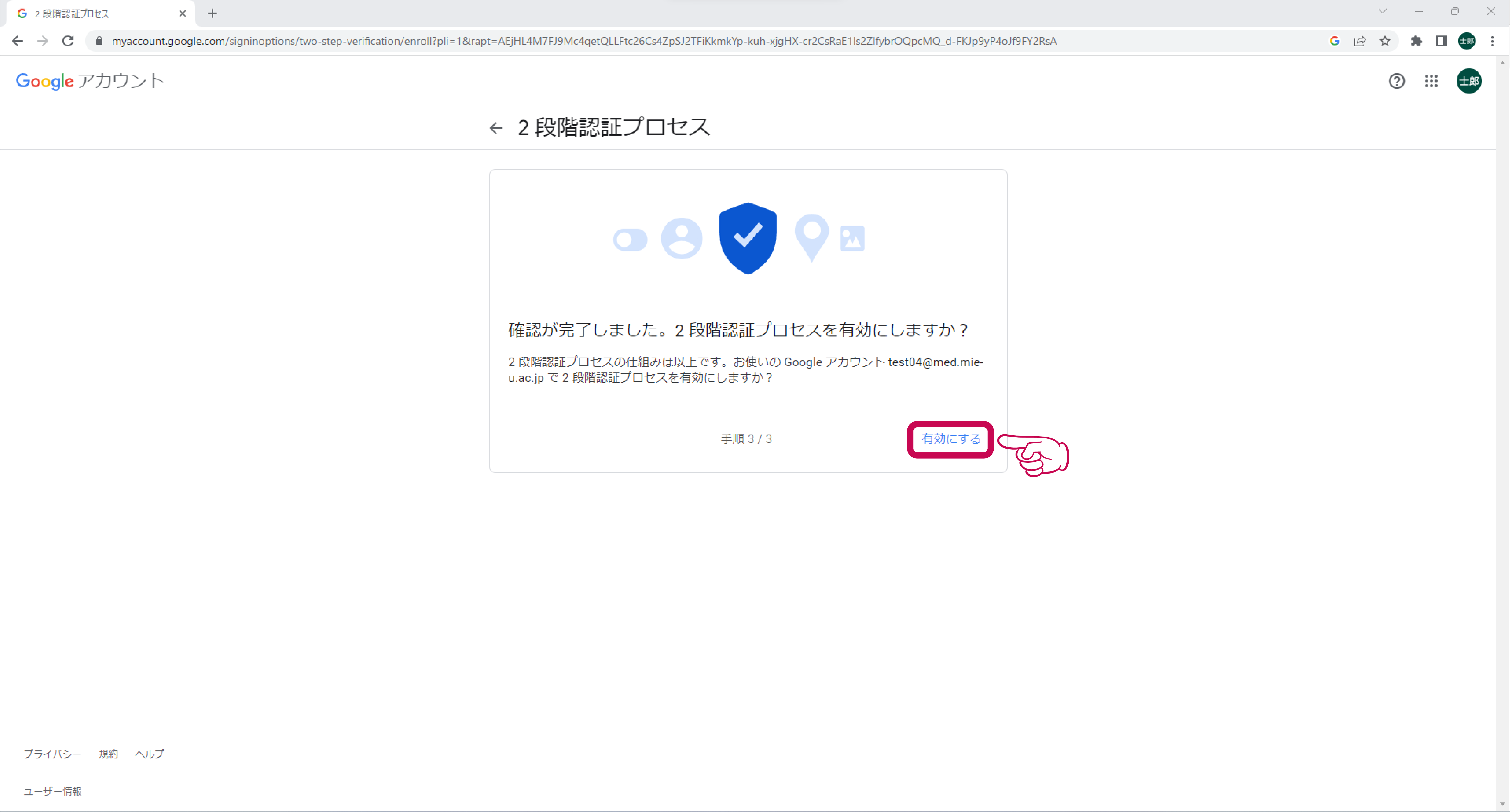1510x812 pixels.
Task: Click the Google アカウント logo
Action: 90,81
